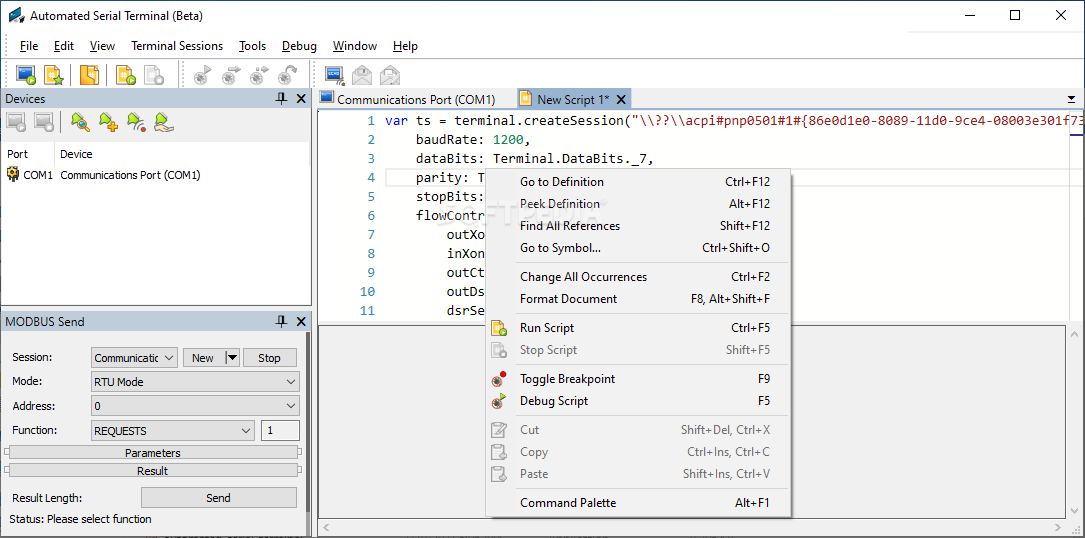Screen dimensions: 1085x538
Task: Open the Debug menu
Action: click(x=299, y=46)
